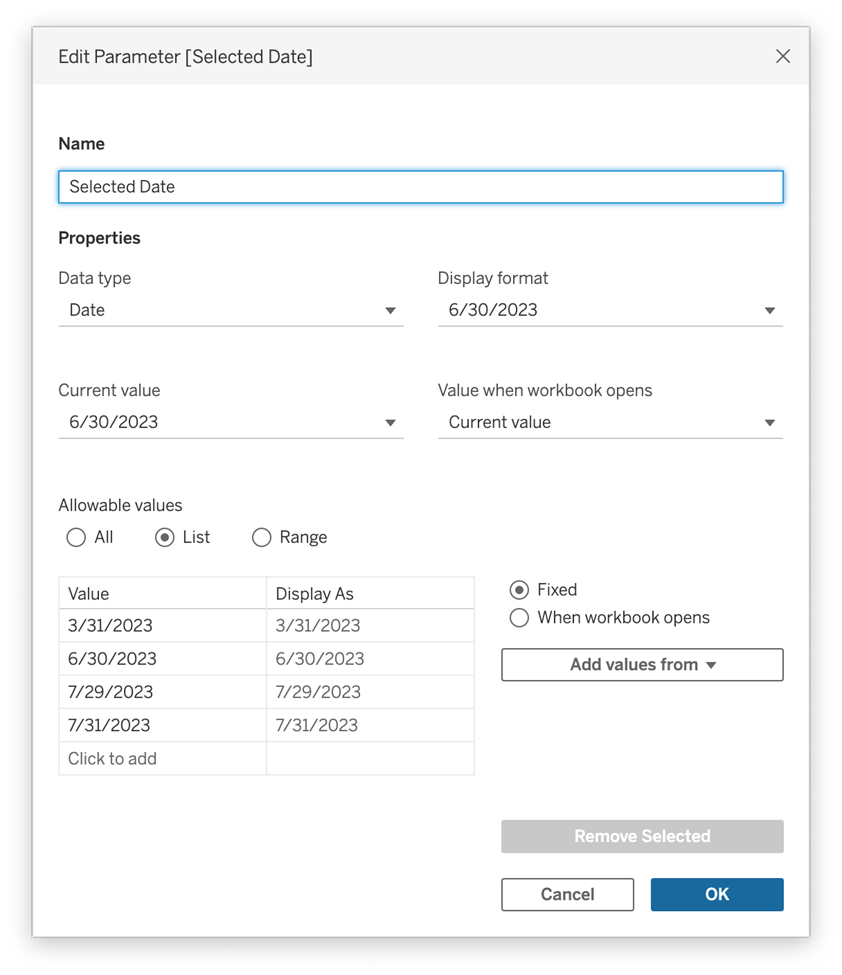
Task: Select the List allowable values radio
Action: tap(165, 537)
